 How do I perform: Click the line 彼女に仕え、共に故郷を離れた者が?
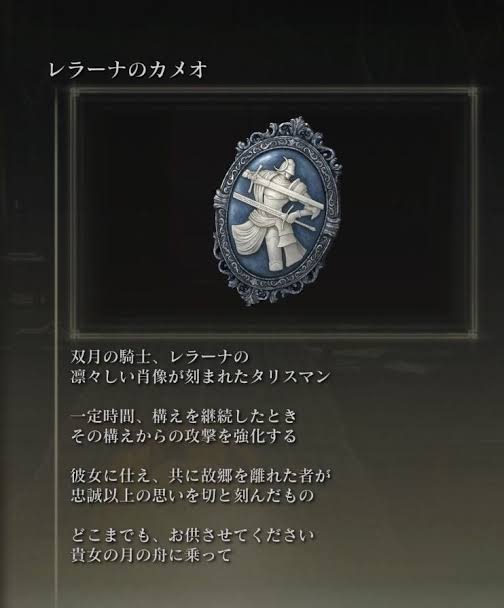(202, 476)
